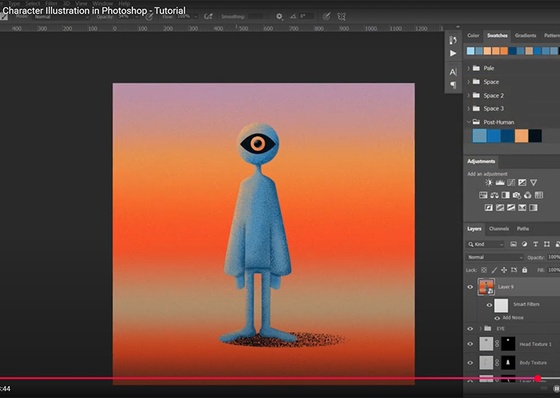Open the Normal blend mode dropdown
The width and height of the screenshot is (560, 398).
tap(495, 257)
